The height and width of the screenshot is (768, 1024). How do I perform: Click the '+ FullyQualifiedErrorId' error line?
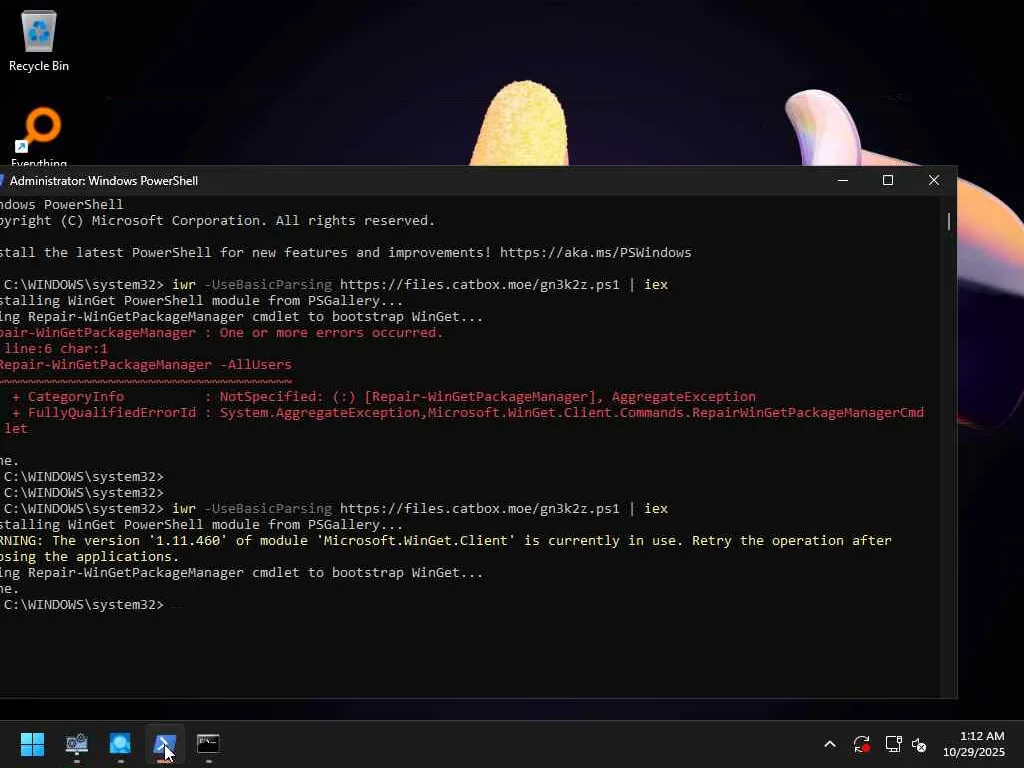point(468,413)
